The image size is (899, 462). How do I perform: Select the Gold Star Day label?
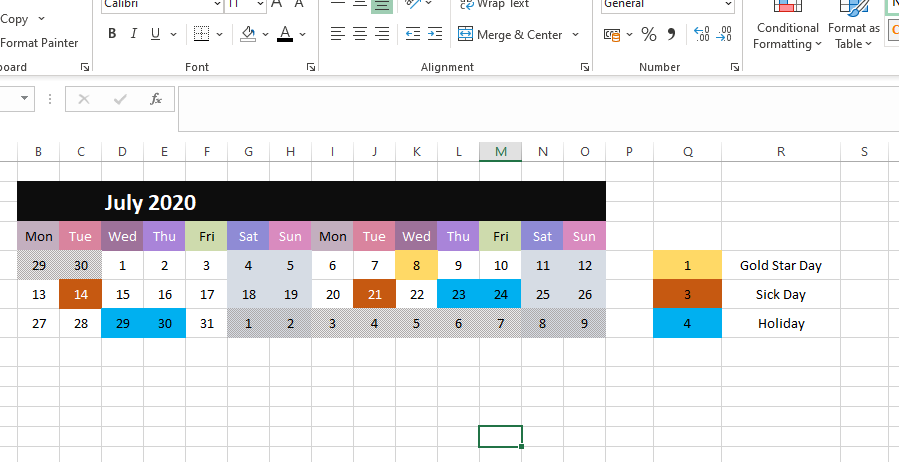click(x=781, y=265)
